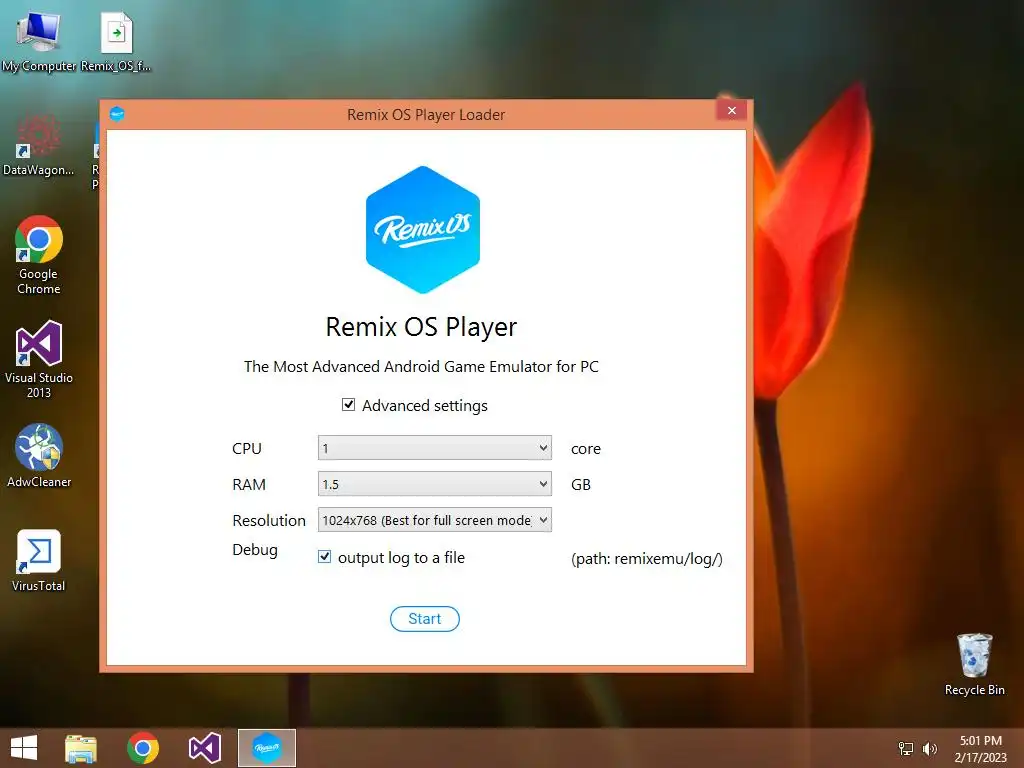Click the network tray icon
The width and height of the screenshot is (1024, 768).
click(x=906, y=748)
